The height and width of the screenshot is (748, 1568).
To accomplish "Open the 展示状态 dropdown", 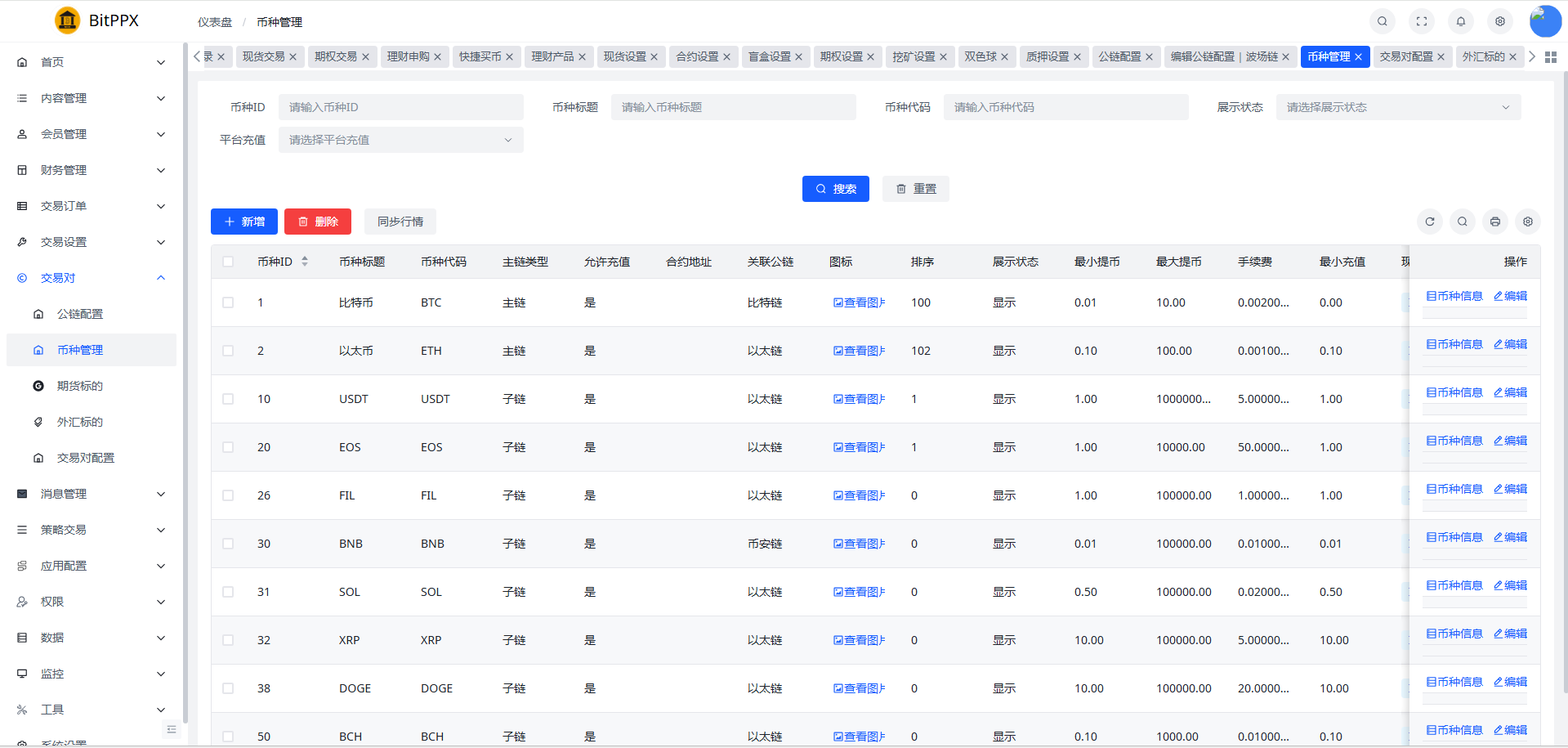I will pyautogui.click(x=1397, y=107).
